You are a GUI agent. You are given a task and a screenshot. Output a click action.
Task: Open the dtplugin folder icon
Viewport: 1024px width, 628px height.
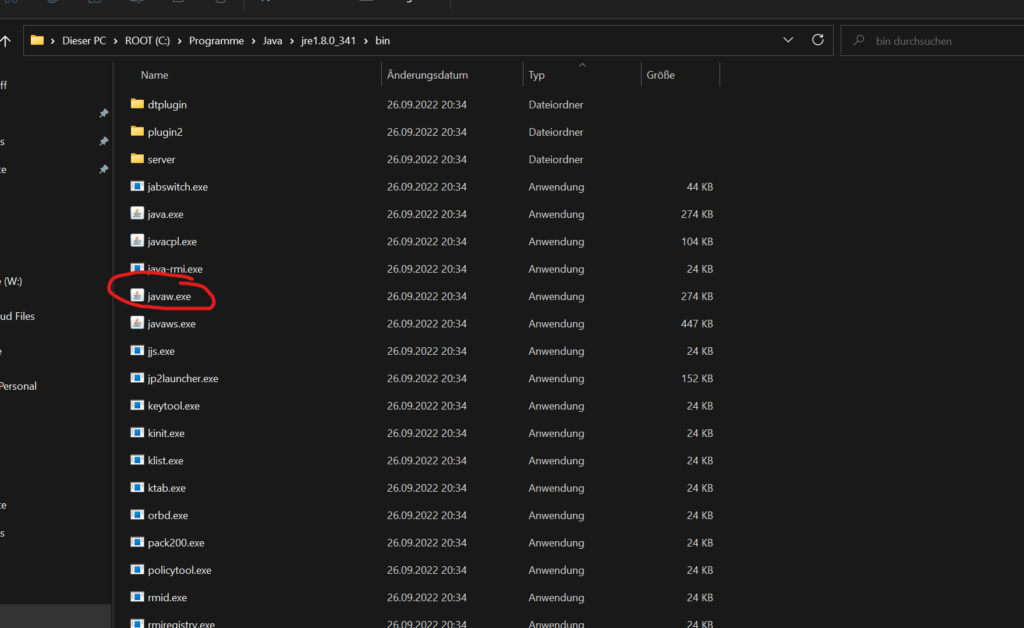[x=137, y=104]
